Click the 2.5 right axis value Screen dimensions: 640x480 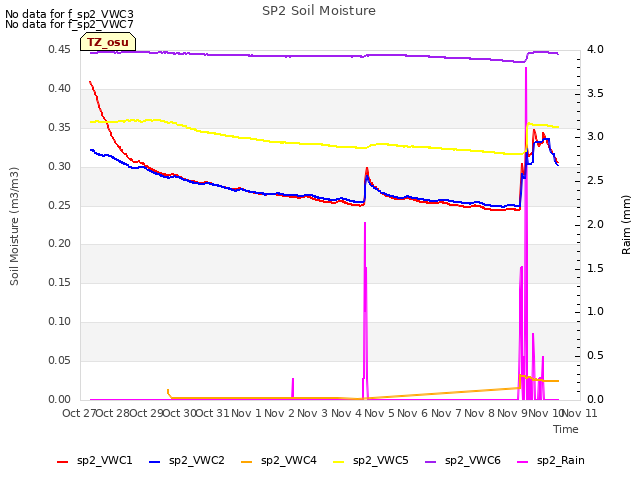click(595, 180)
